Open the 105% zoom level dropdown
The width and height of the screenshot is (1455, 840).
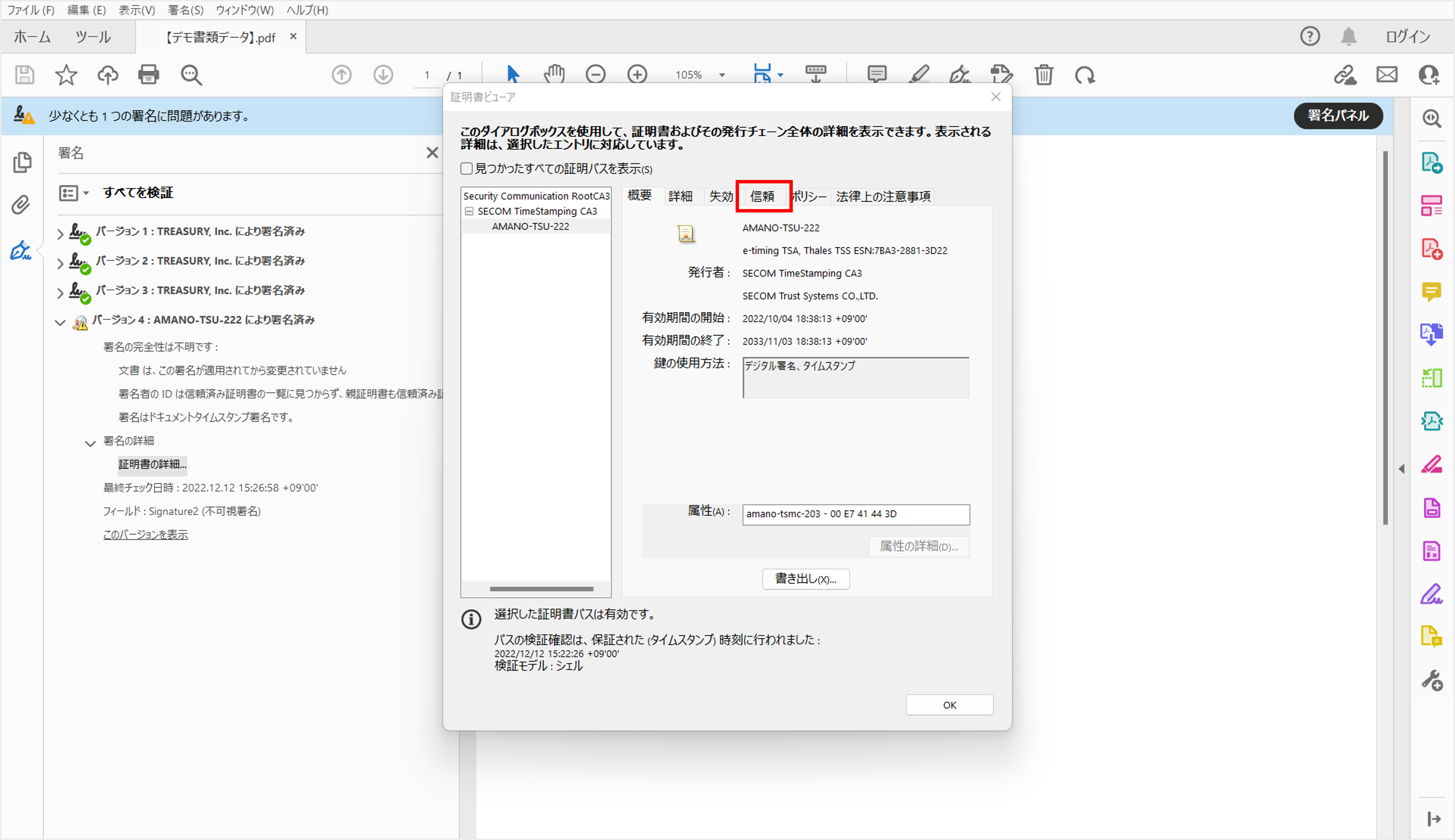tap(722, 75)
